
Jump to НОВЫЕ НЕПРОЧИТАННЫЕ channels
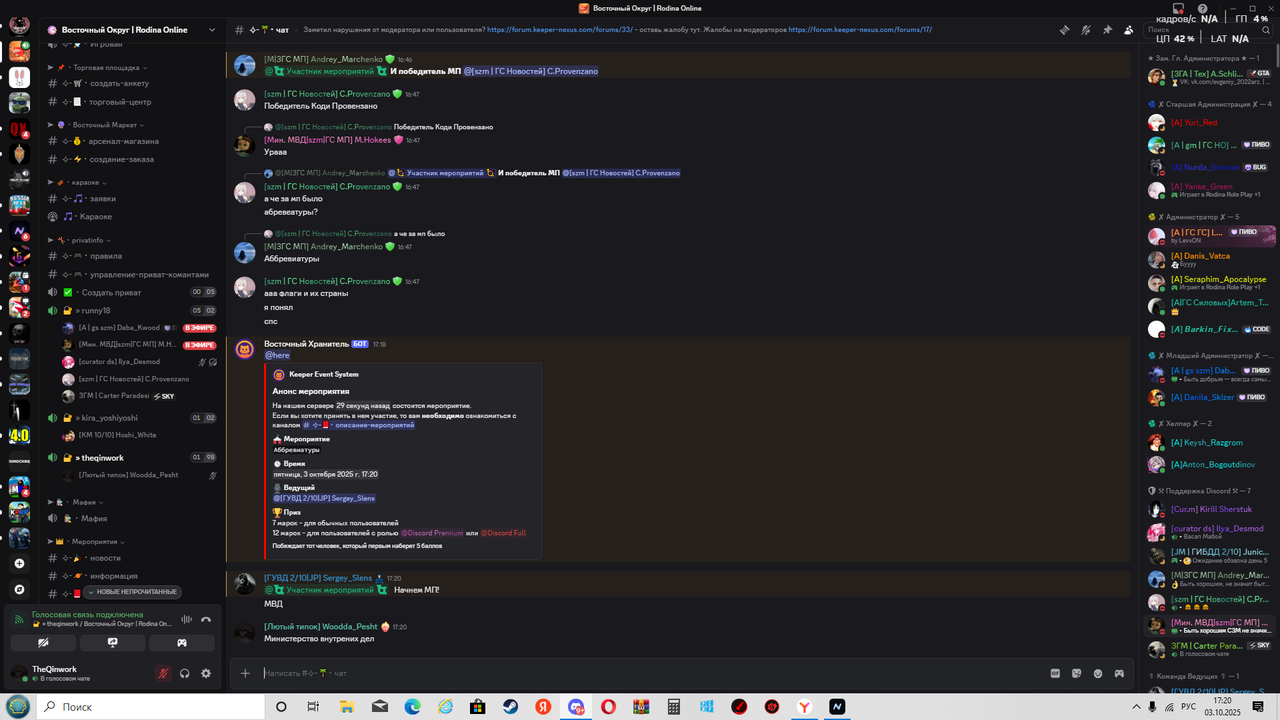132,592
